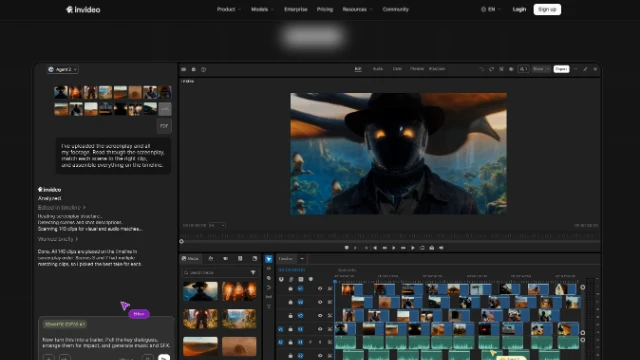Click the add marker icon in transport
Viewport: 640px width, 360px height.
[x=346, y=248]
